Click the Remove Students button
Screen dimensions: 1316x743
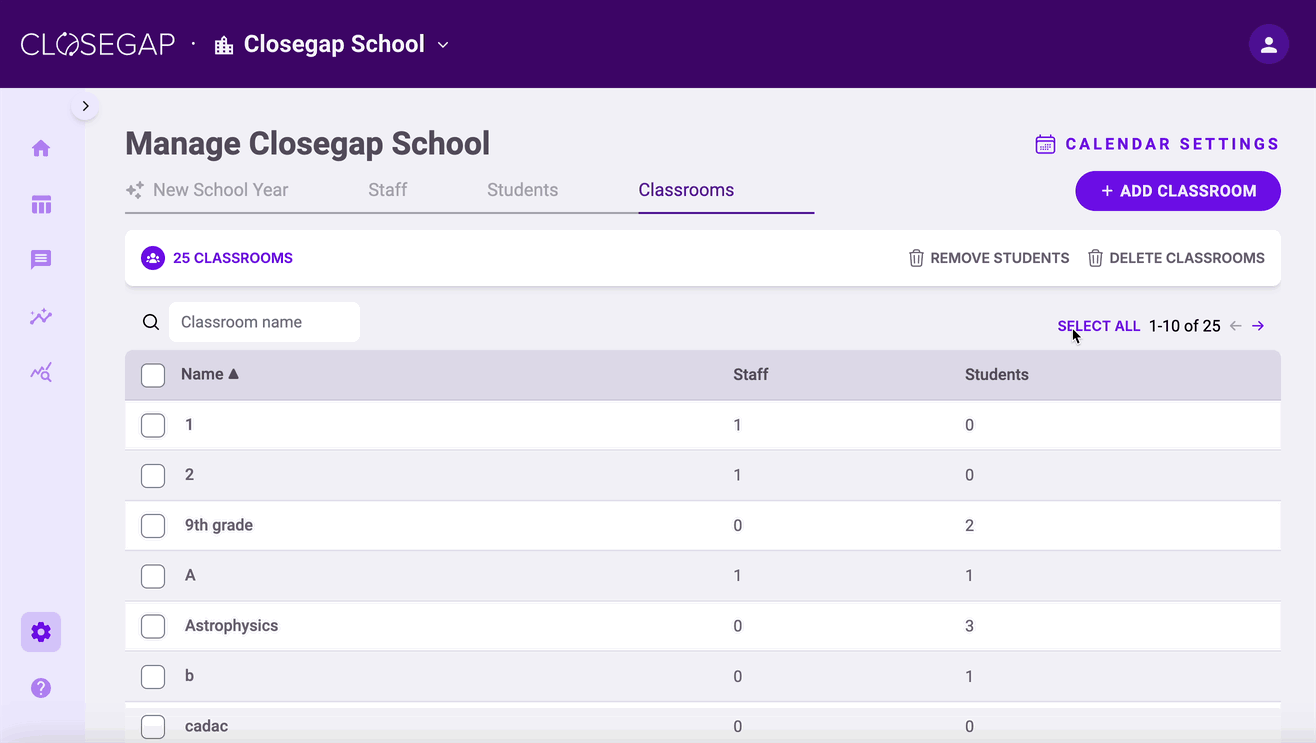(989, 258)
